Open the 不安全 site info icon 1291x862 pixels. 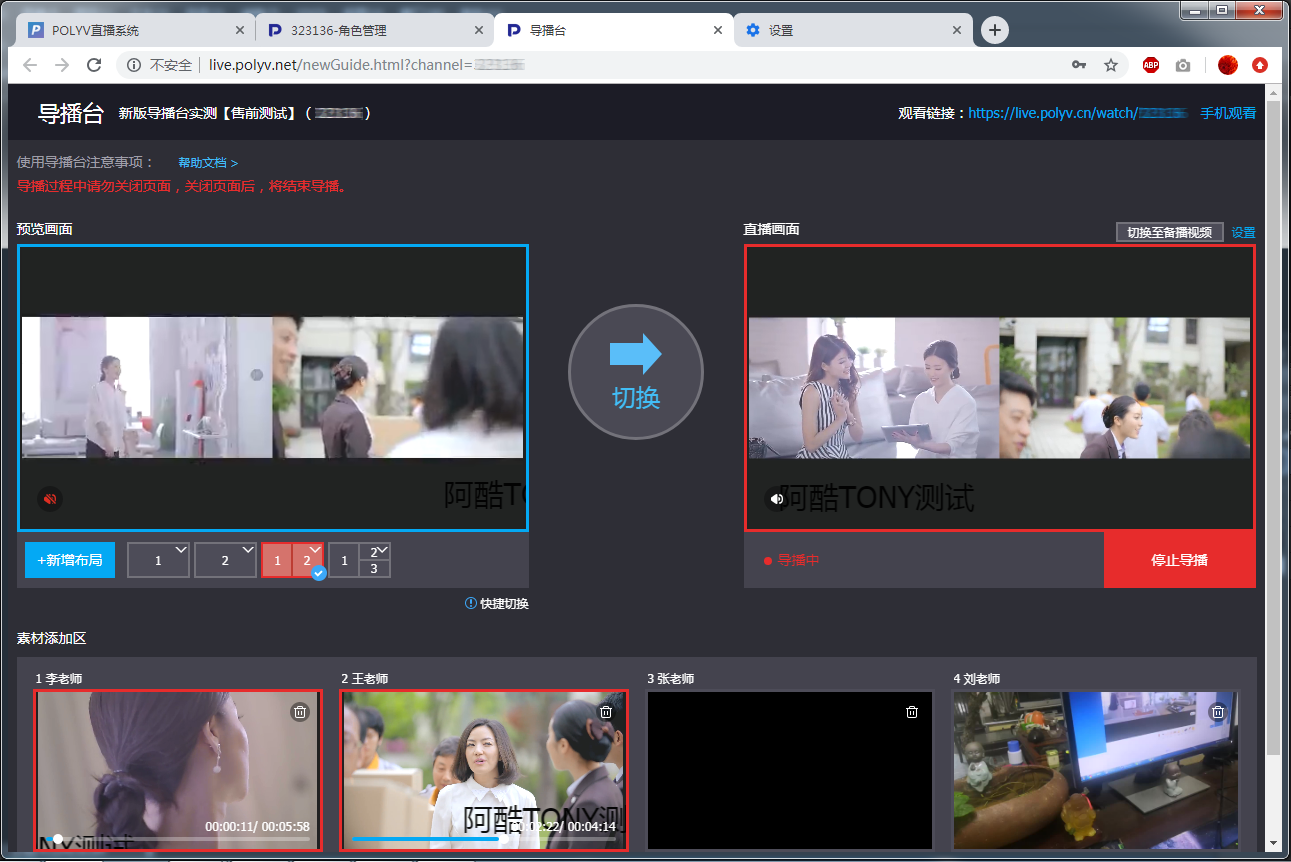(x=134, y=65)
